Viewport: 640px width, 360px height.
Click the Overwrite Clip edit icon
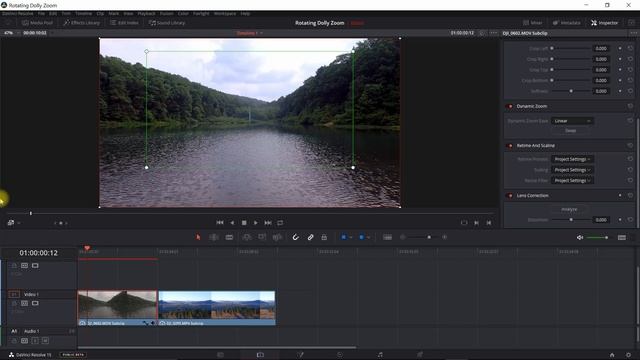point(262,237)
